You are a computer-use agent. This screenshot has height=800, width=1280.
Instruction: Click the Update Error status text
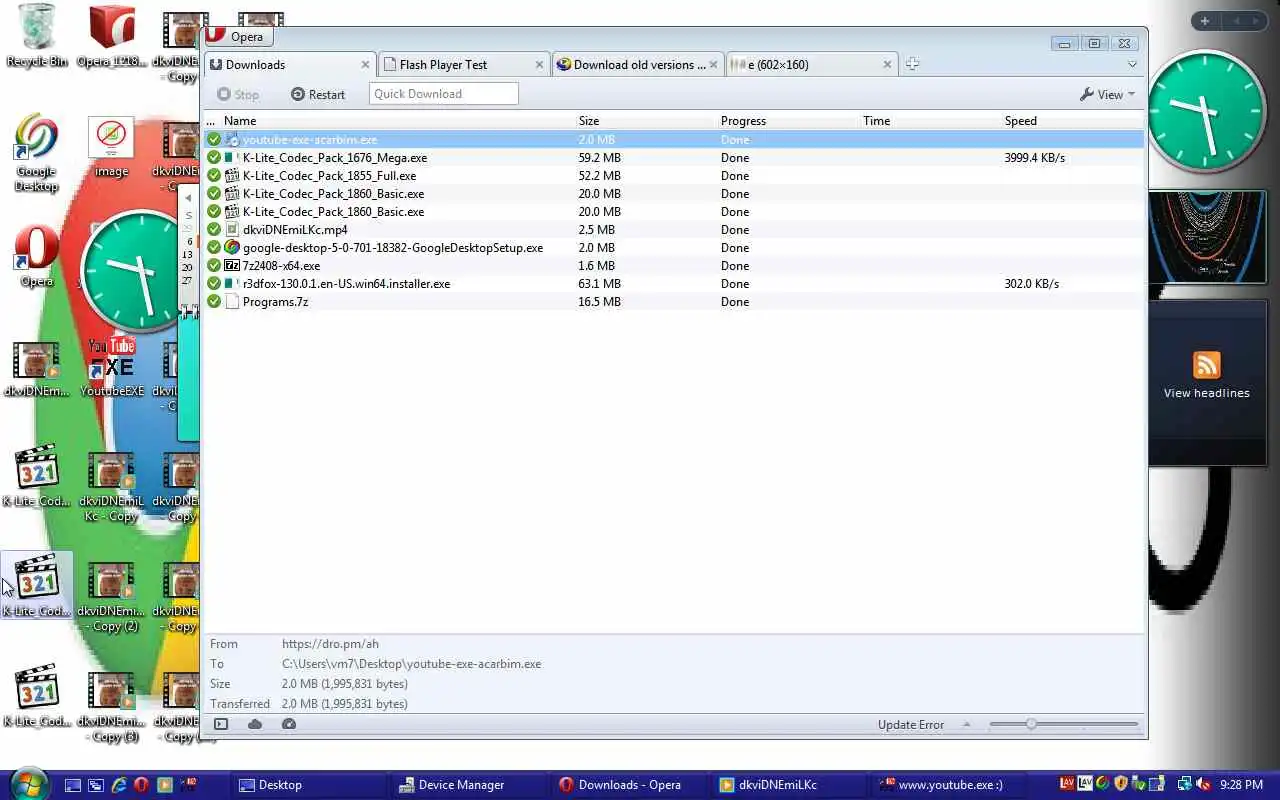click(x=911, y=725)
